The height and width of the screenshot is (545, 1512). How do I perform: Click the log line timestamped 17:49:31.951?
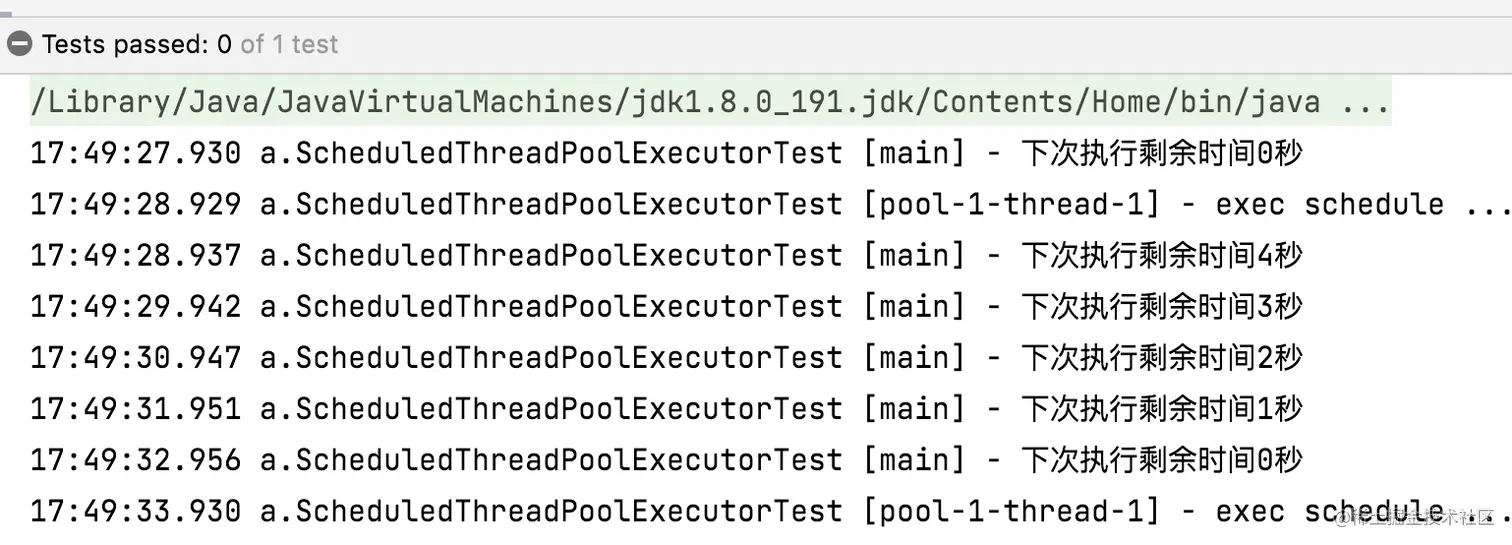click(x=667, y=408)
